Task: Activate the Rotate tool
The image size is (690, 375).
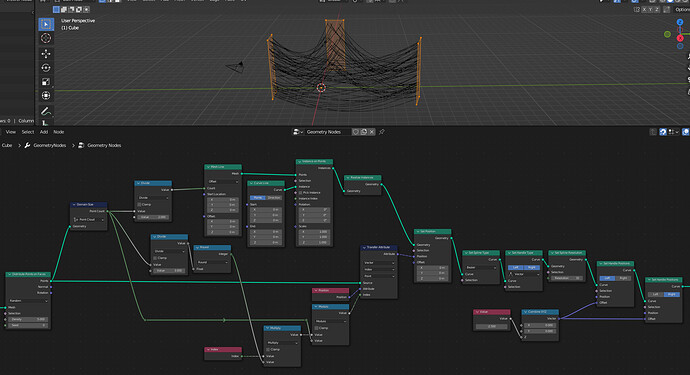Action: pos(46,68)
